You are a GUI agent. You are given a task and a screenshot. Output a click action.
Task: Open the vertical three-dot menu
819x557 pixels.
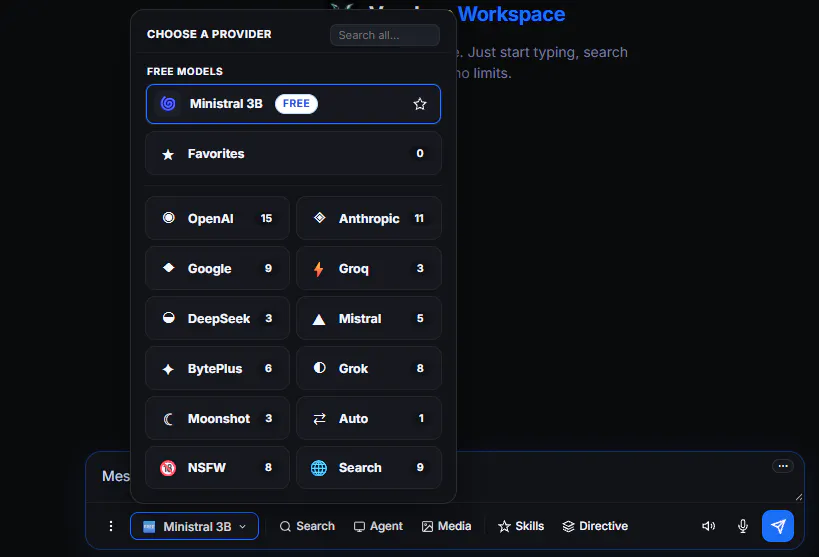coord(111,526)
